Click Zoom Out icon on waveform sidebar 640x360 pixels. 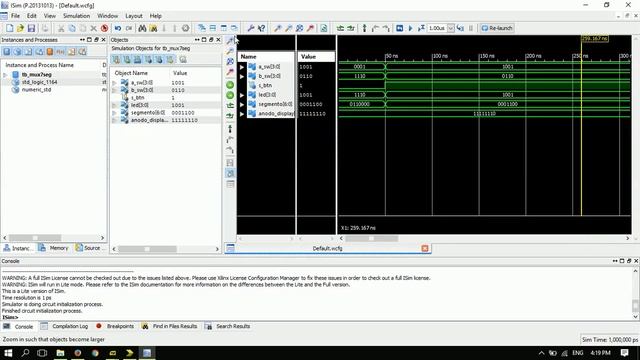[x=230, y=51]
